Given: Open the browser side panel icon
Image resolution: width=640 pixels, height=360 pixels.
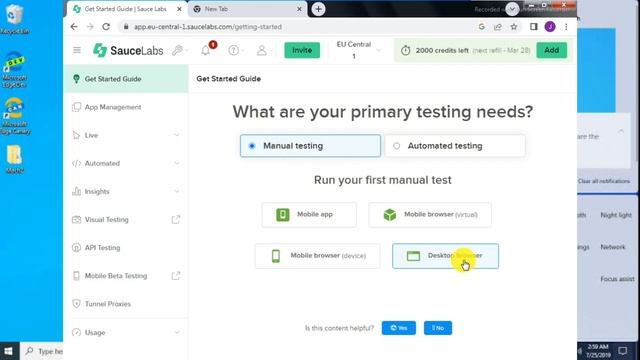Looking at the screenshot, I should click(x=533, y=27).
